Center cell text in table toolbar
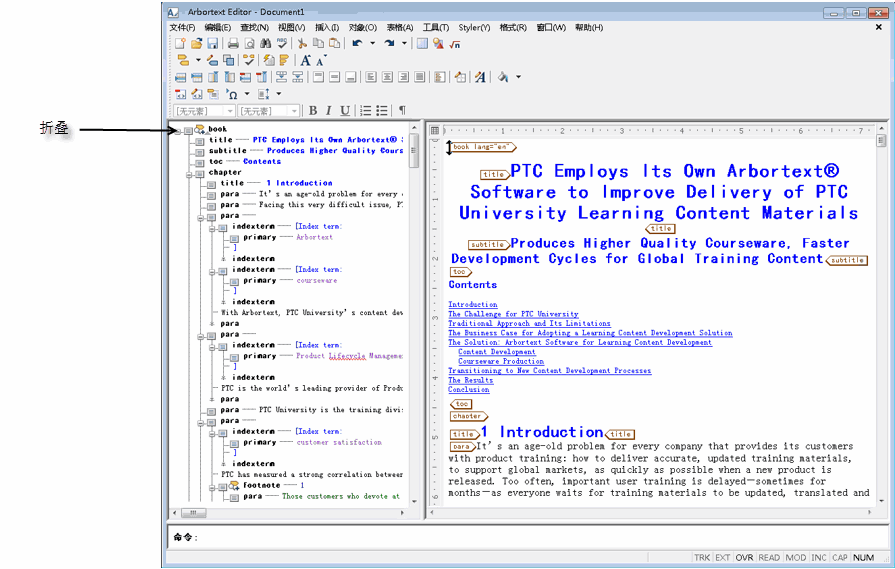This screenshot has height=569, width=895. [x=387, y=77]
